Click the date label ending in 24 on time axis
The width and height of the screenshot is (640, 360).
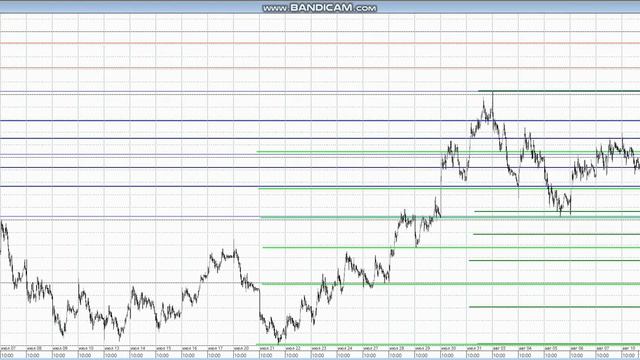(x=344, y=349)
